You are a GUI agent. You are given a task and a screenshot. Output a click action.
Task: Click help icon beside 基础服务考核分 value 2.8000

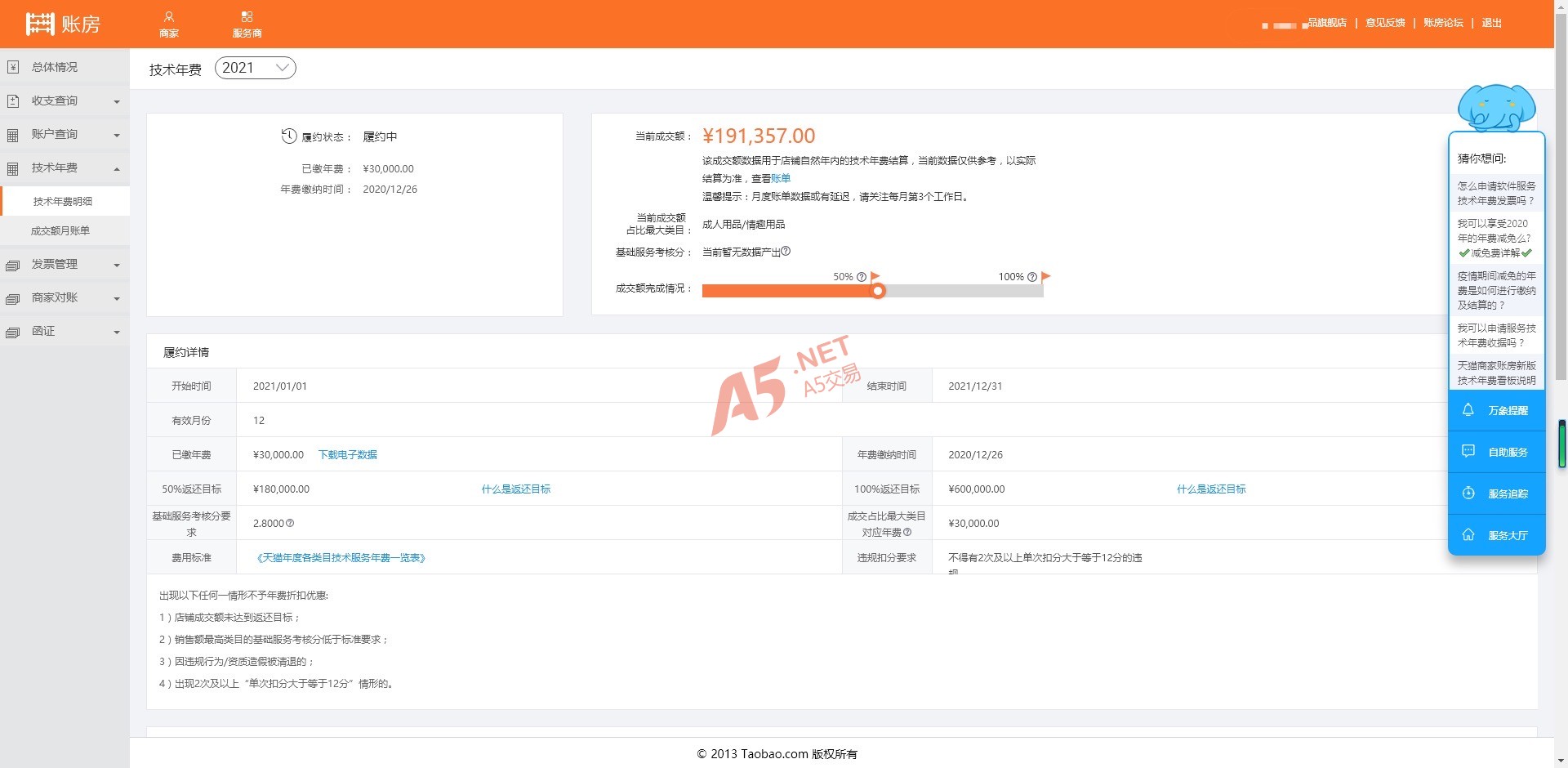(290, 523)
